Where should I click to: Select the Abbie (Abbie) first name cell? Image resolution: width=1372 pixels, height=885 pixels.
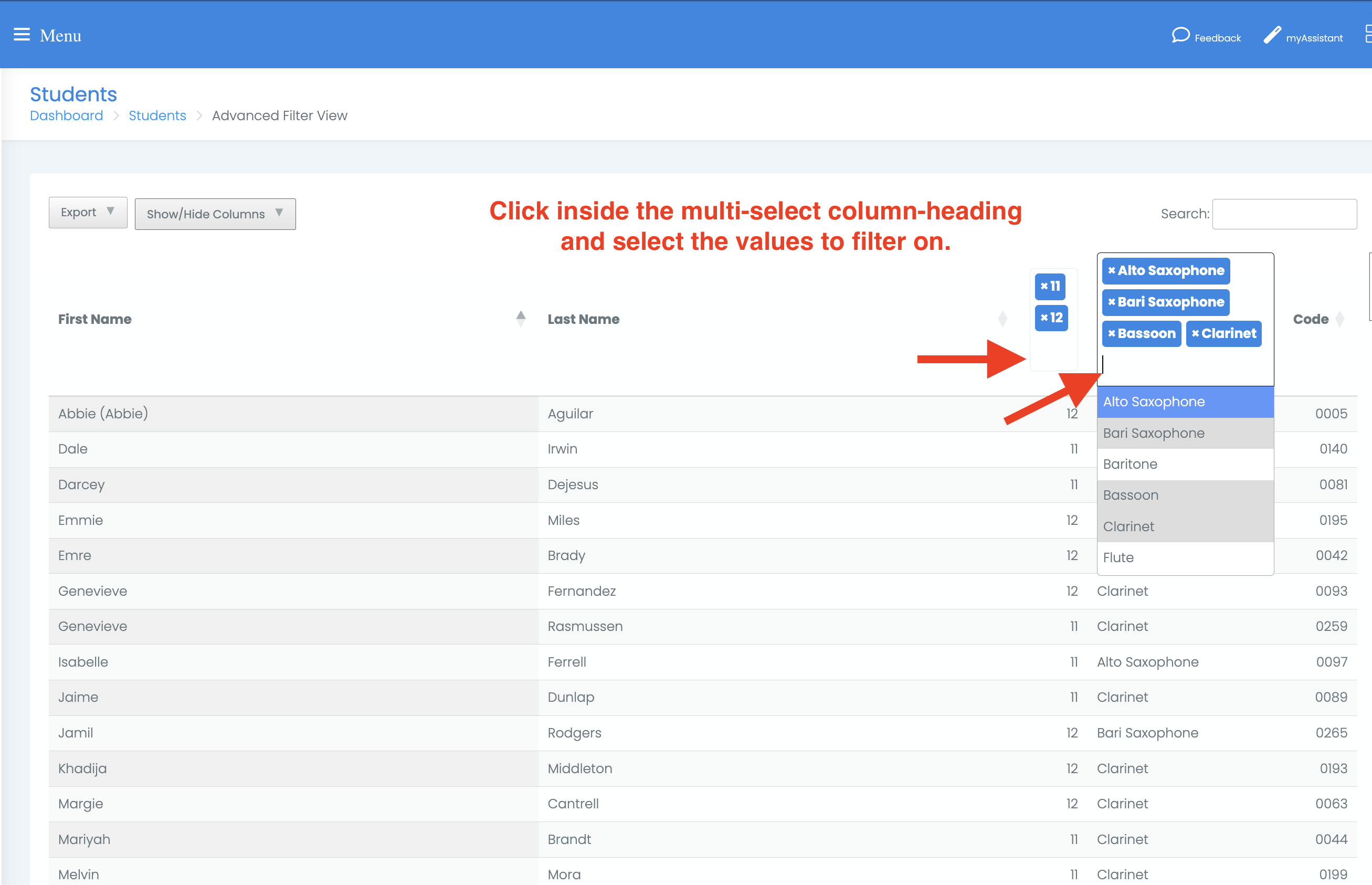coord(293,414)
